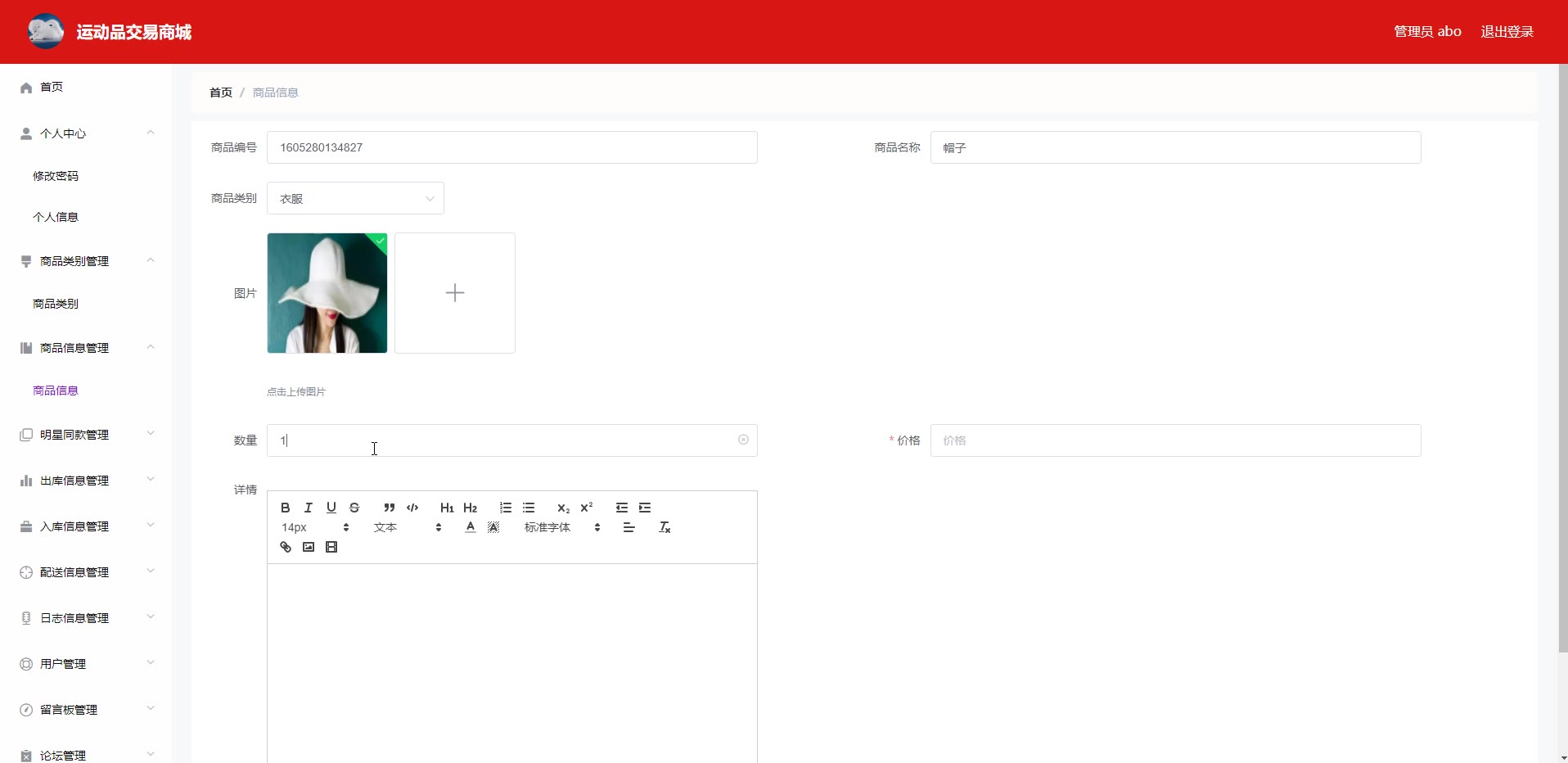Collapse the 商品信息管理 sidebar menu
Viewport: 1568px width, 763px height.
(86, 348)
